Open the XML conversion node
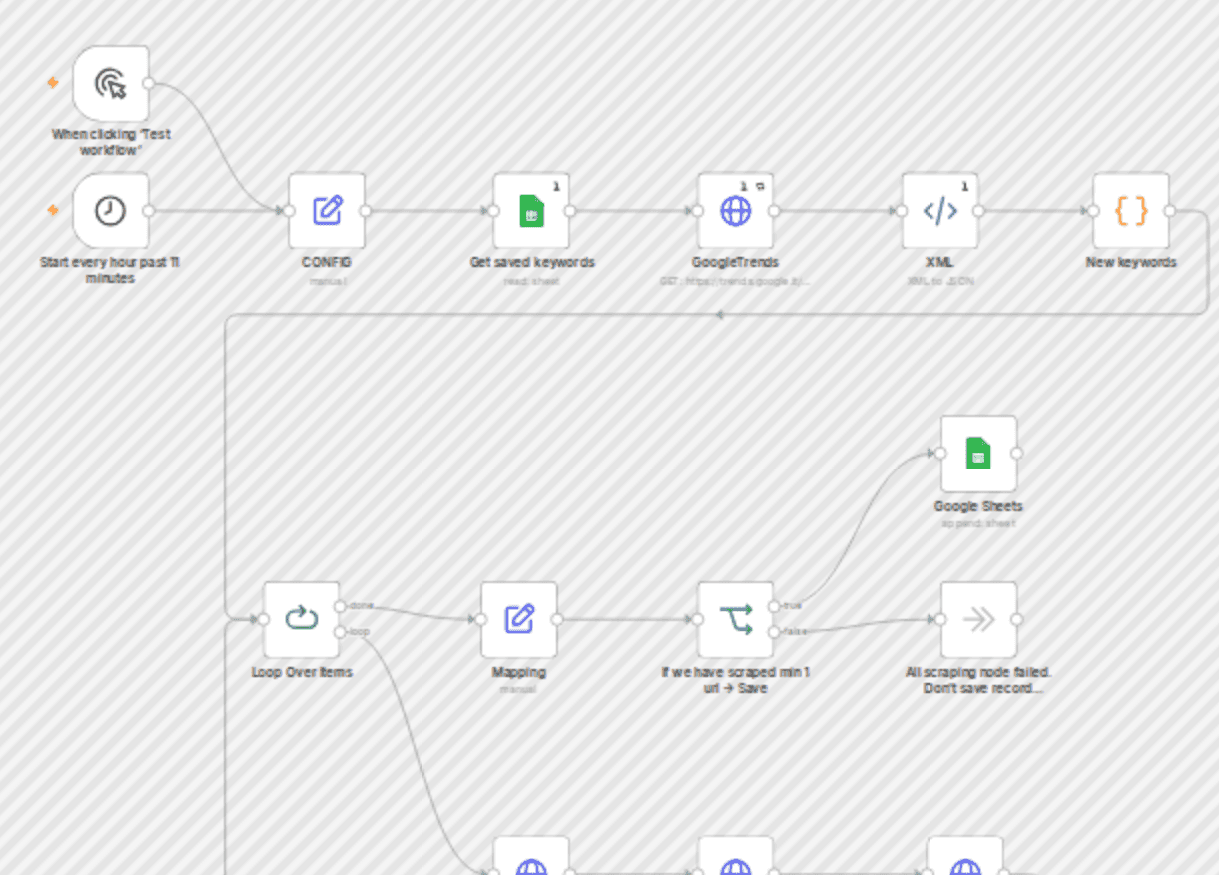 (940, 210)
